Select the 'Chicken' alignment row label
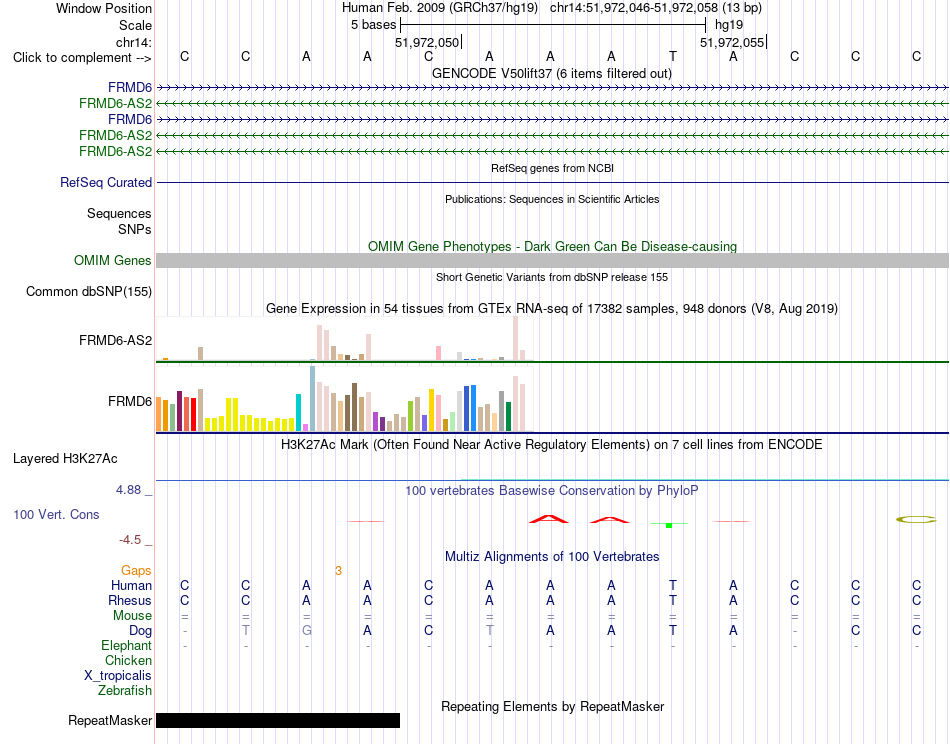 coord(128,660)
